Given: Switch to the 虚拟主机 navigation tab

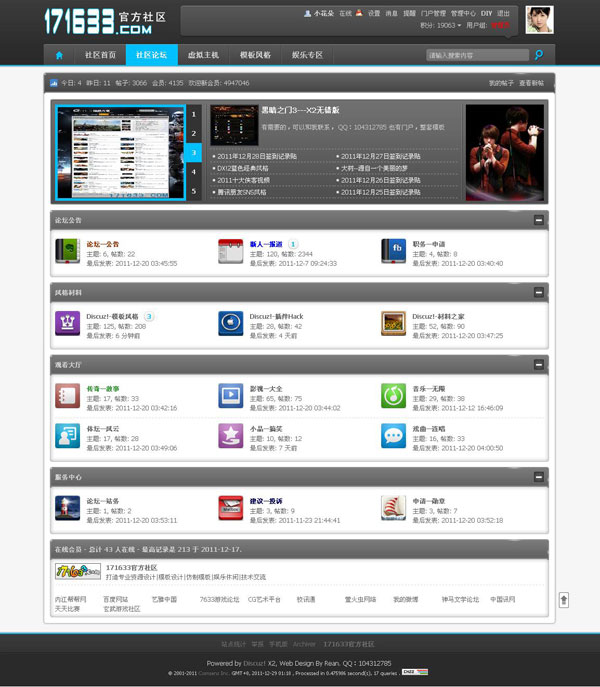Looking at the screenshot, I should click(x=203, y=55).
